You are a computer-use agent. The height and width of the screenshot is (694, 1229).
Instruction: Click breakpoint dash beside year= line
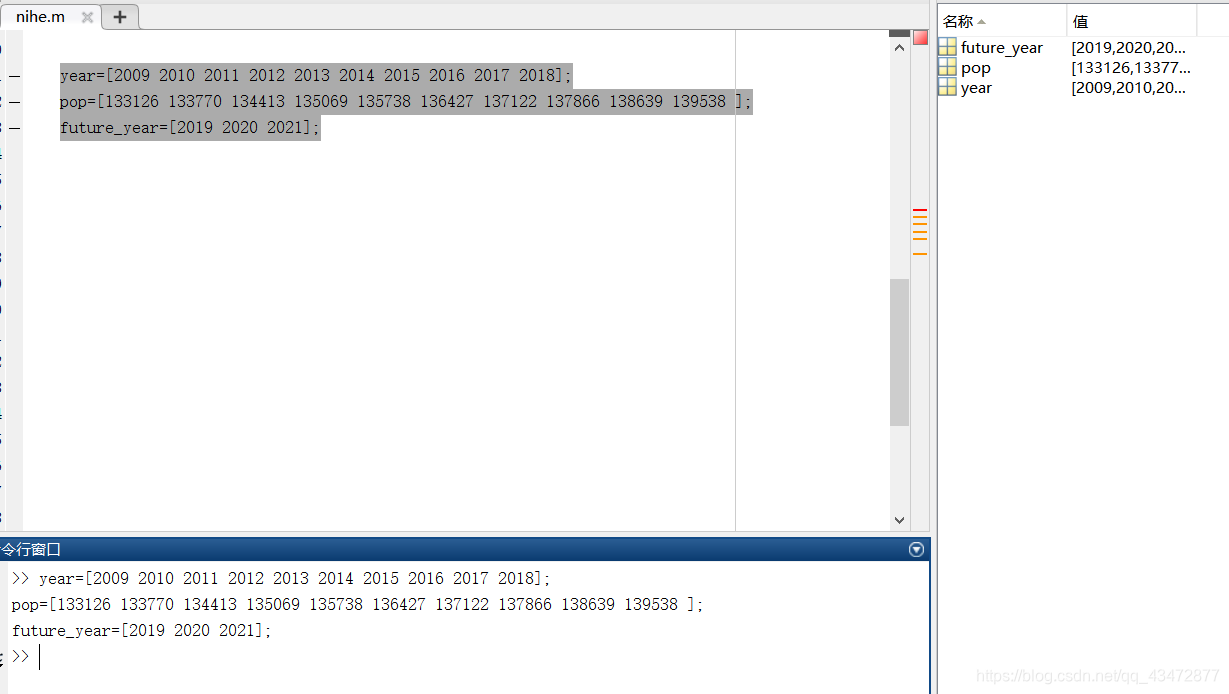point(14,76)
